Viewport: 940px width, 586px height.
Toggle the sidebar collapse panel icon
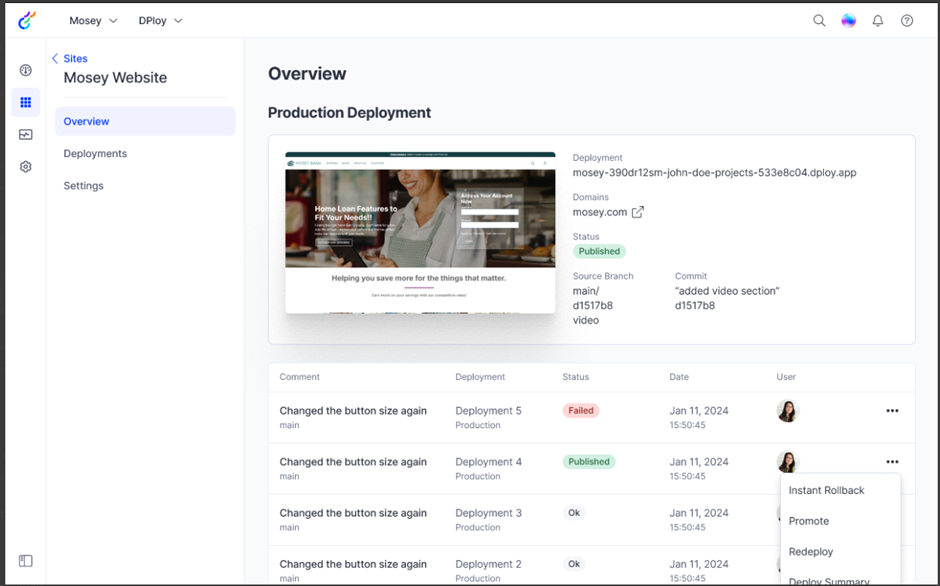pos(26,561)
